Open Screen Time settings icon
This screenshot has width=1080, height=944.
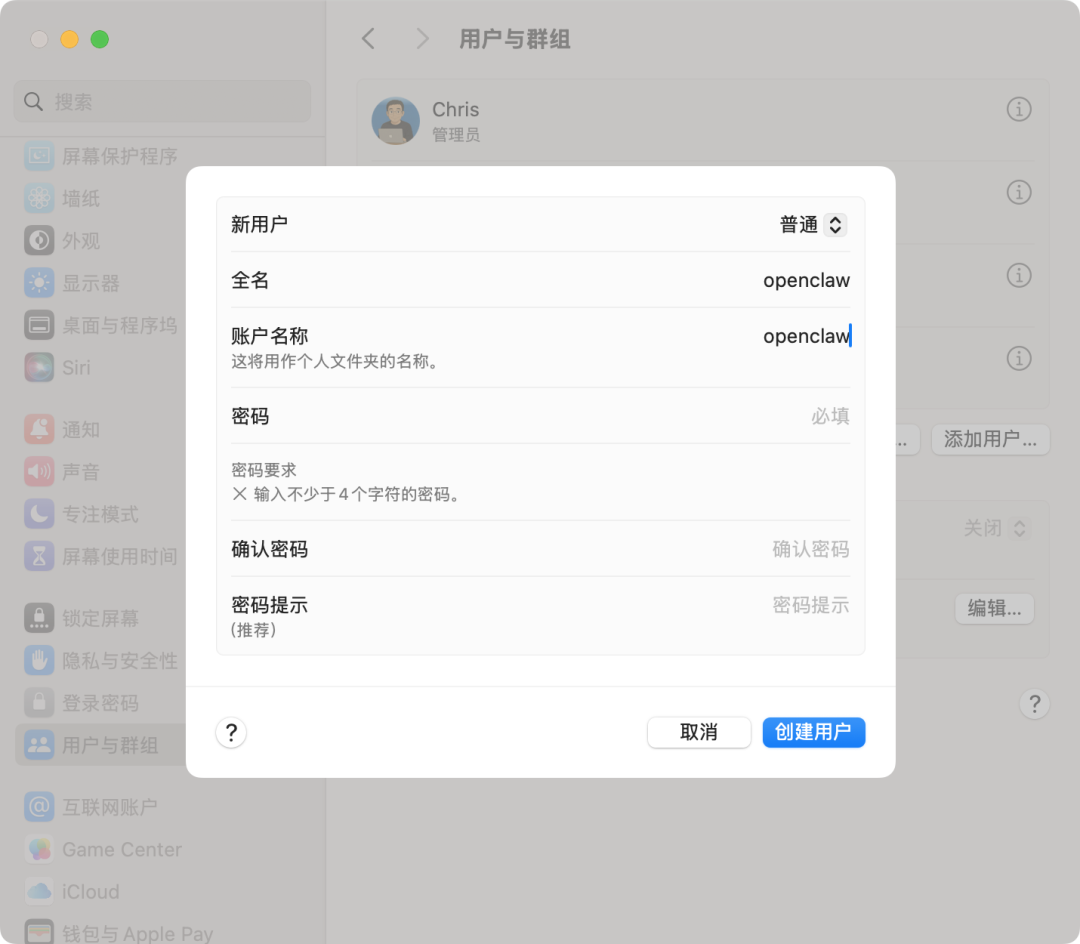(x=39, y=556)
